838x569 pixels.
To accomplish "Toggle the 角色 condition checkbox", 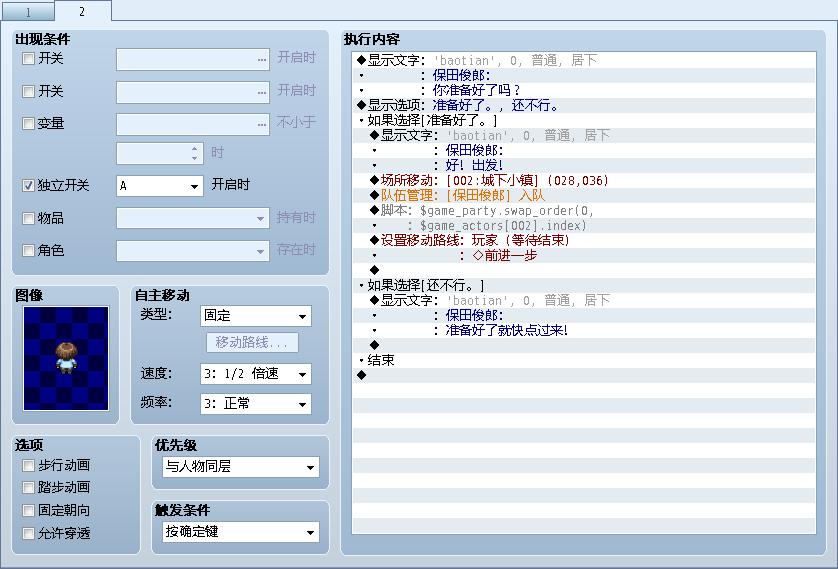I will [28, 250].
